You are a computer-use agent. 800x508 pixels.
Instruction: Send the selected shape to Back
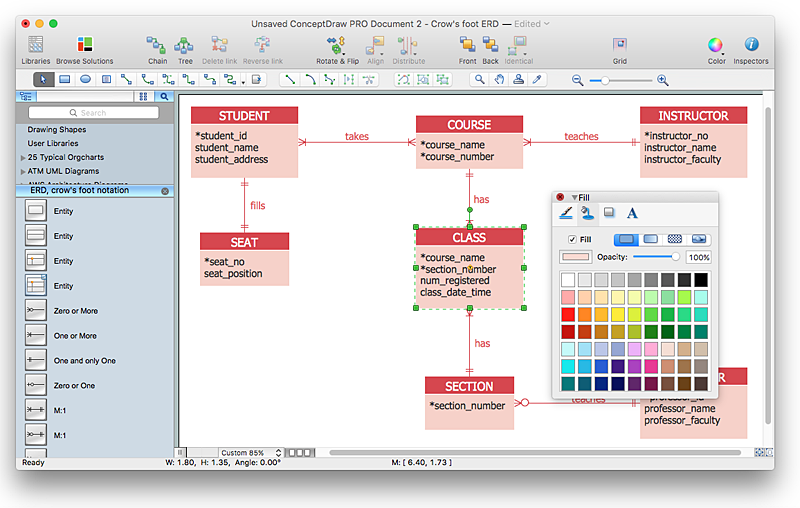point(490,45)
